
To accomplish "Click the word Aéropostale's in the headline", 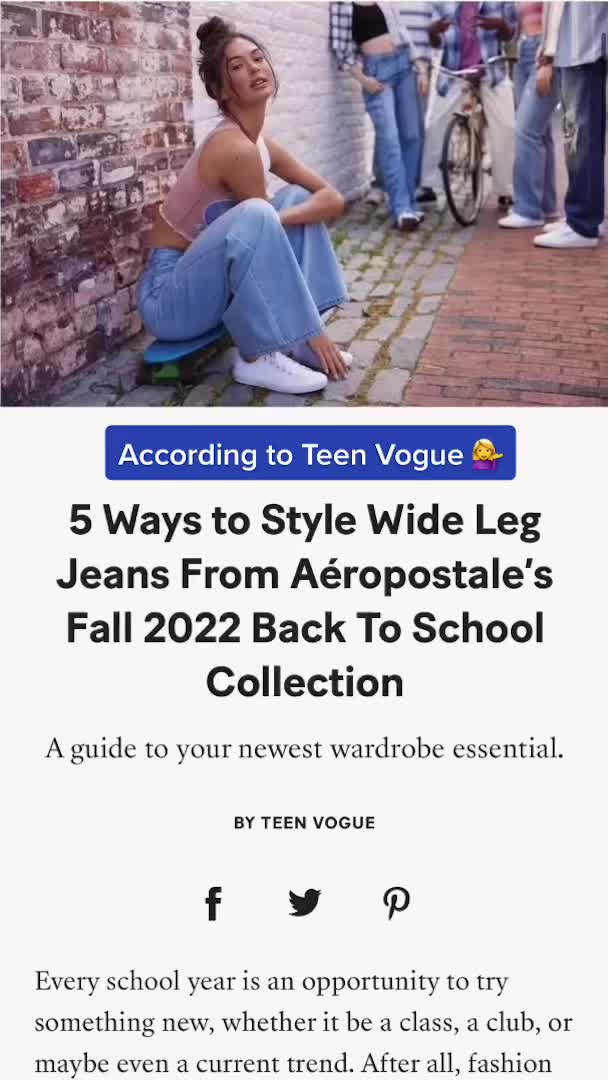I will pos(421,575).
